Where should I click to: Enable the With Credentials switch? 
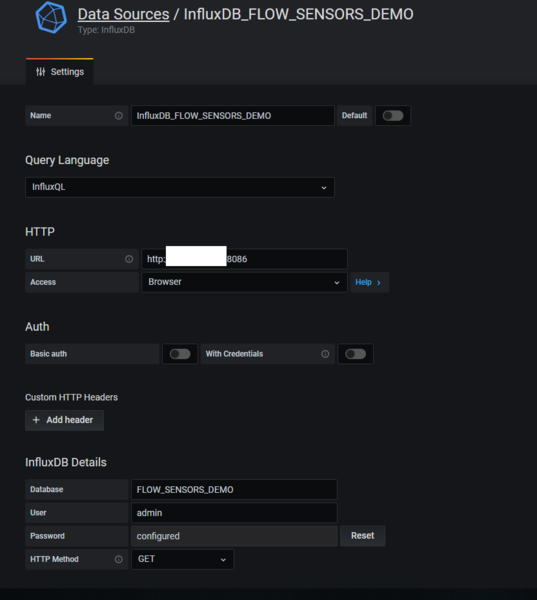click(x=356, y=354)
